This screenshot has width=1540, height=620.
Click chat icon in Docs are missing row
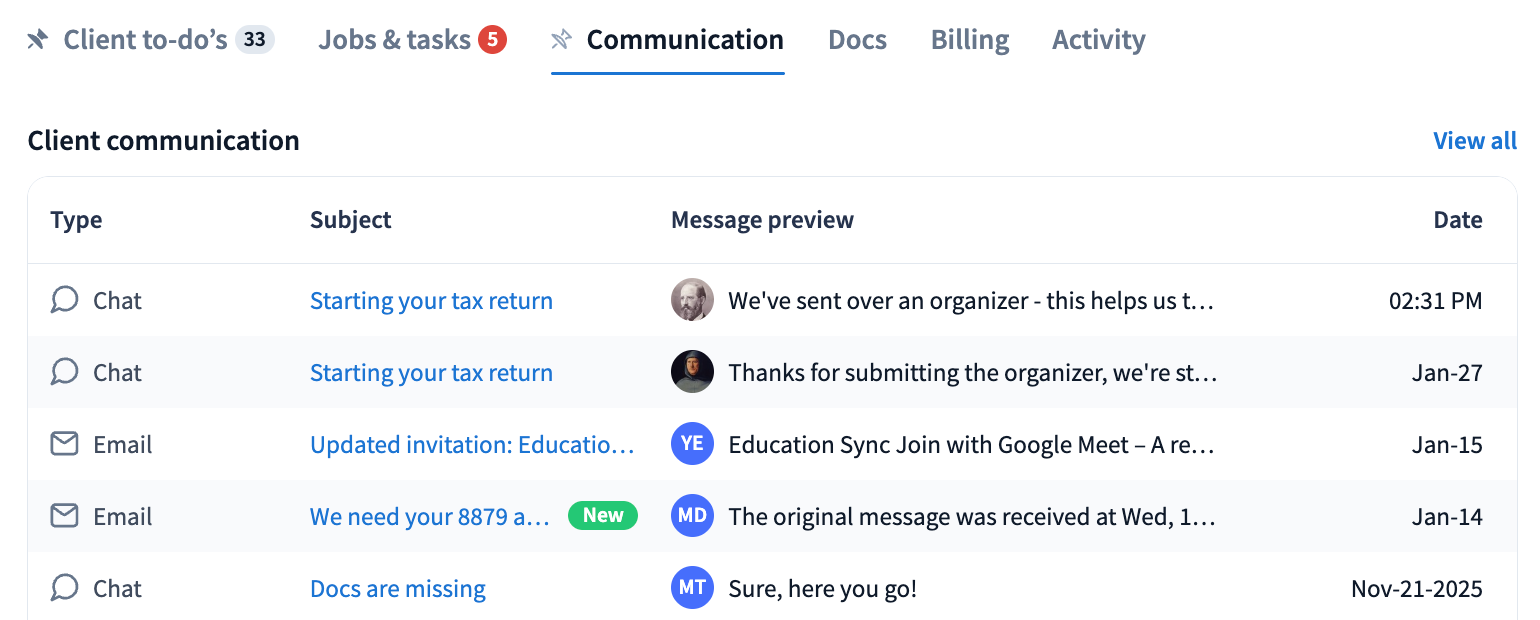64,588
